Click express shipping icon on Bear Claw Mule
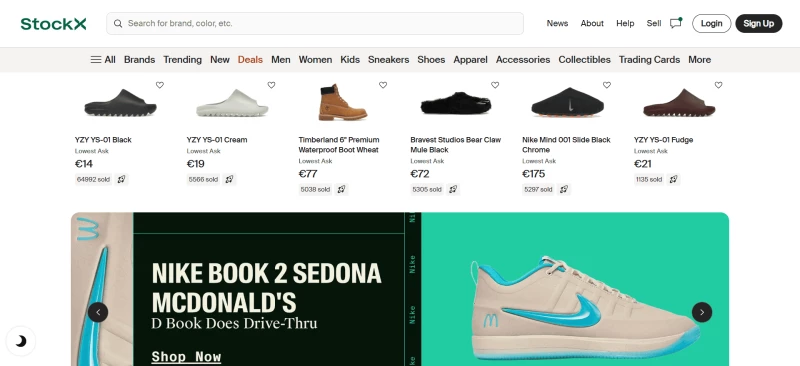 (453, 189)
